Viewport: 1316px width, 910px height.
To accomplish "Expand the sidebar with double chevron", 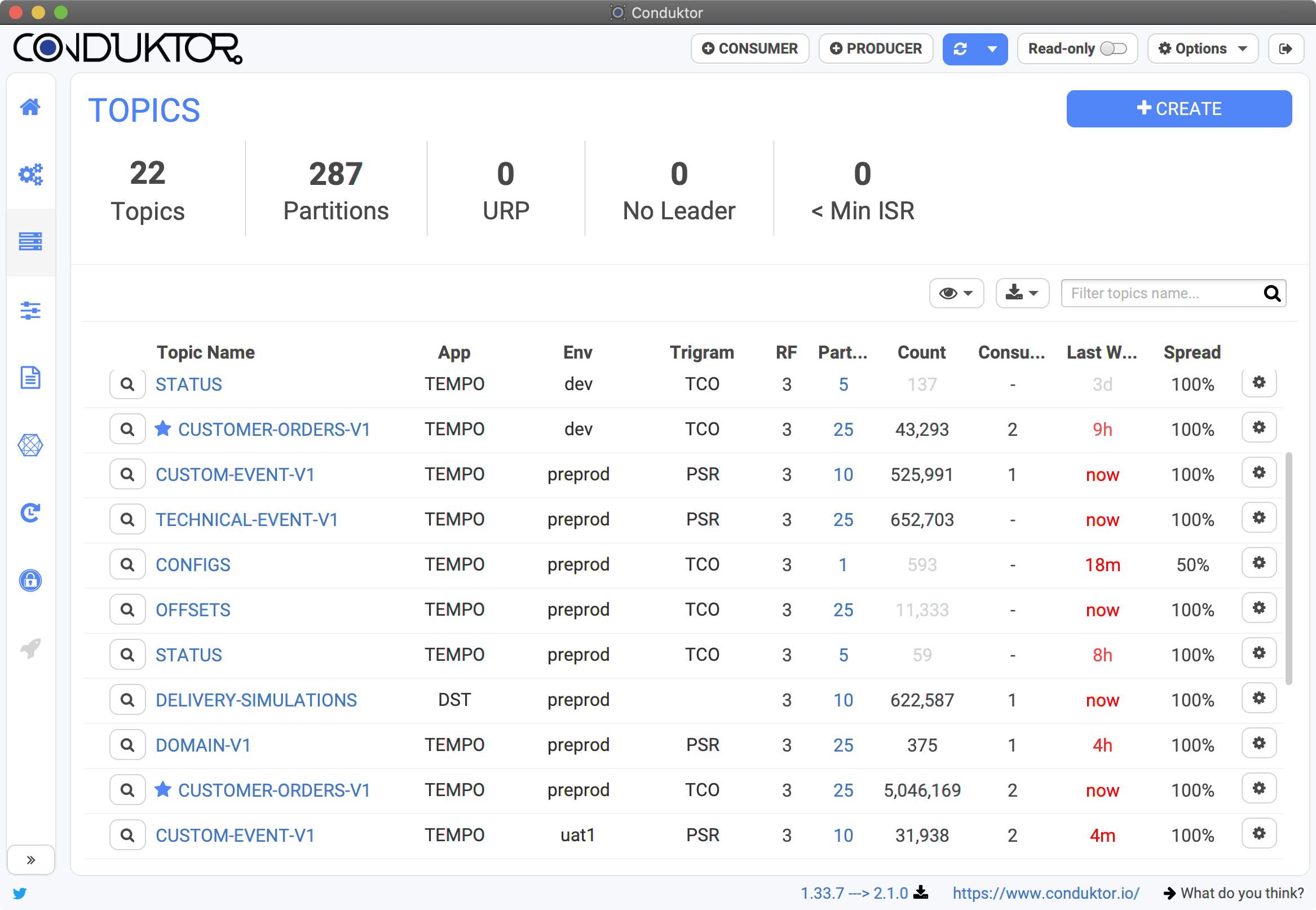I will pyautogui.click(x=31, y=859).
